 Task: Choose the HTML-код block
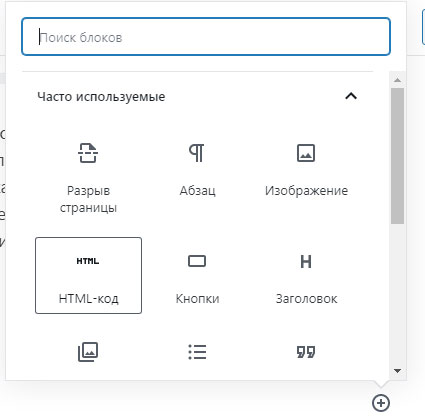coord(88,275)
